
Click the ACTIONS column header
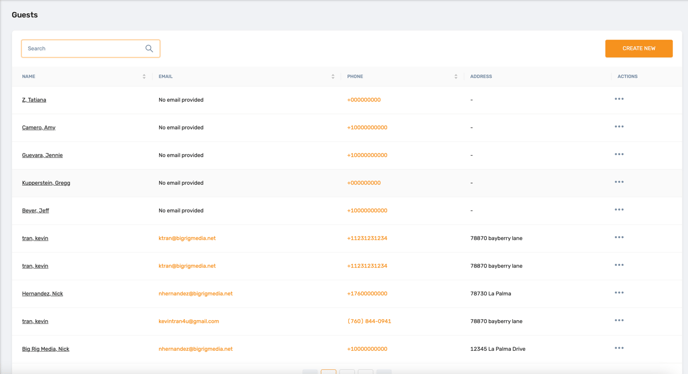point(627,76)
